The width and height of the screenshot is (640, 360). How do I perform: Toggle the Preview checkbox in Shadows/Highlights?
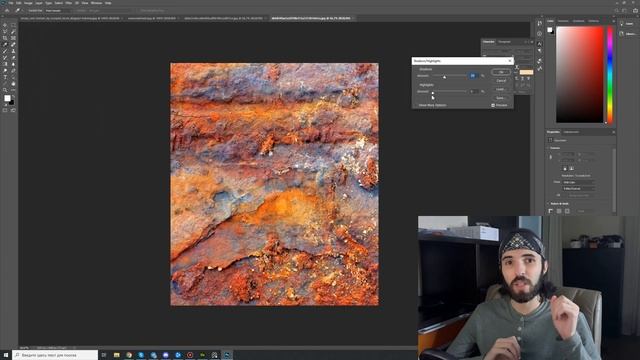(x=493, y=105)
